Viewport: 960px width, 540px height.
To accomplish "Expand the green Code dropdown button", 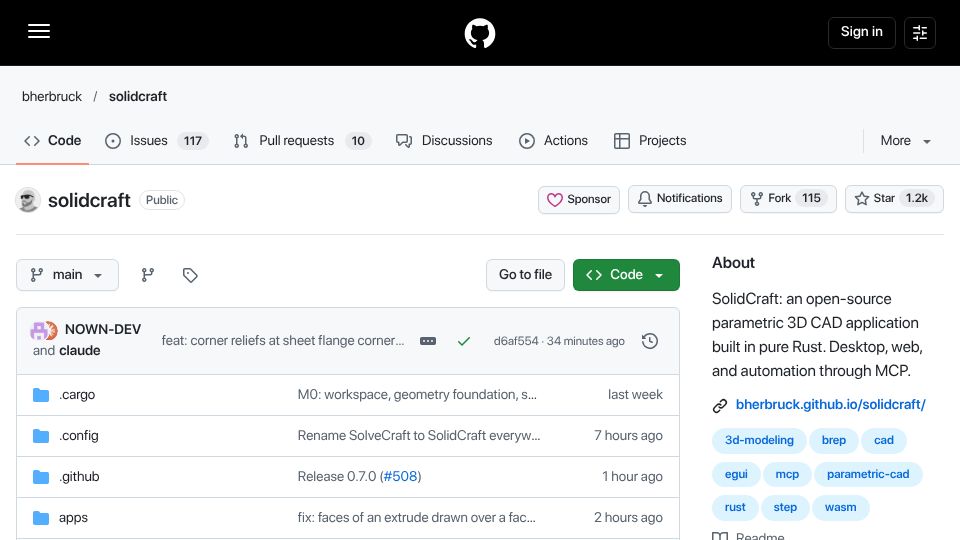I will coord(626,275).
